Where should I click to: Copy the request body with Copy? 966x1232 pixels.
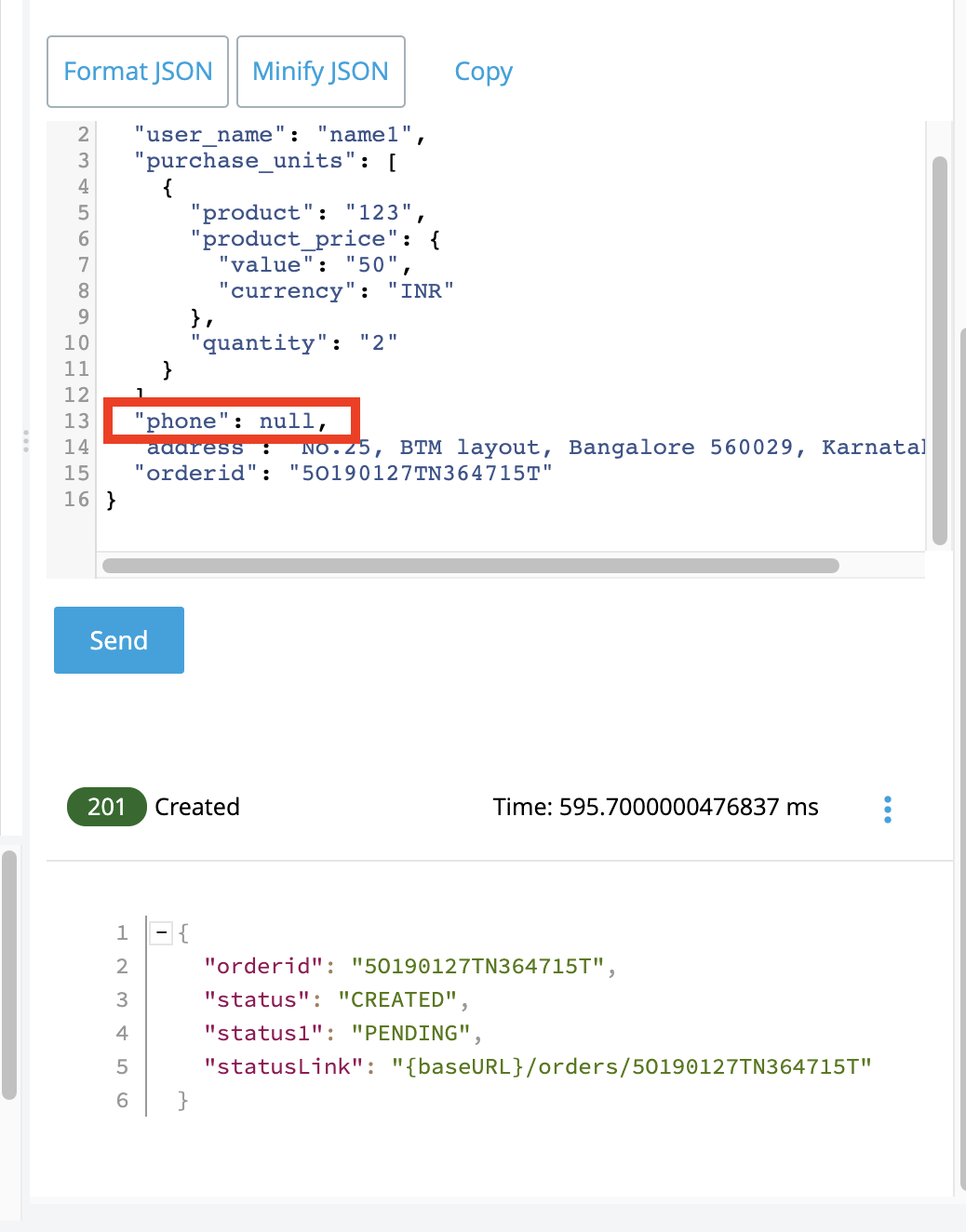(483, 72)
